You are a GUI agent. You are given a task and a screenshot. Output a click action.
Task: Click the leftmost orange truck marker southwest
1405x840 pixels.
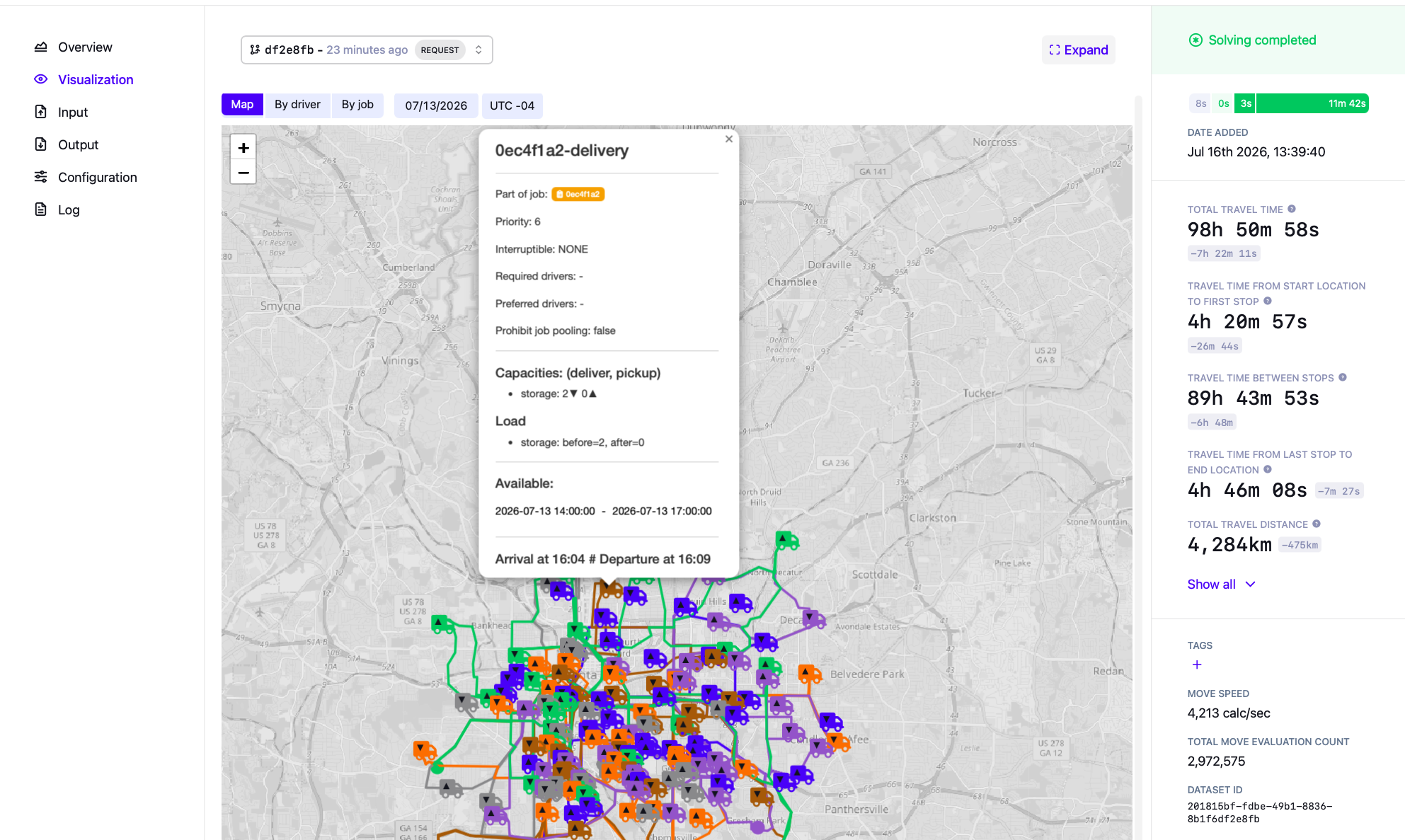click(425, 750)
